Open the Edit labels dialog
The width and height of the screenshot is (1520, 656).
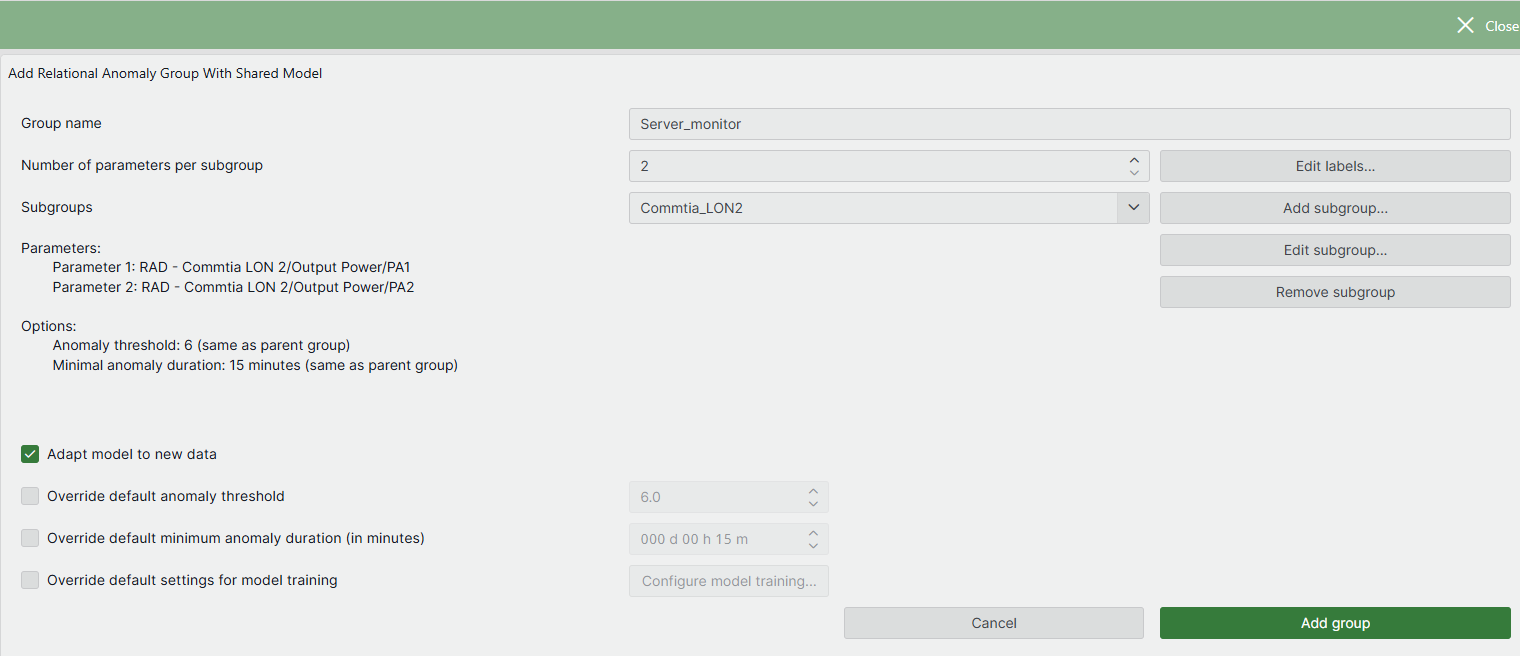[x=1335, y=165]
